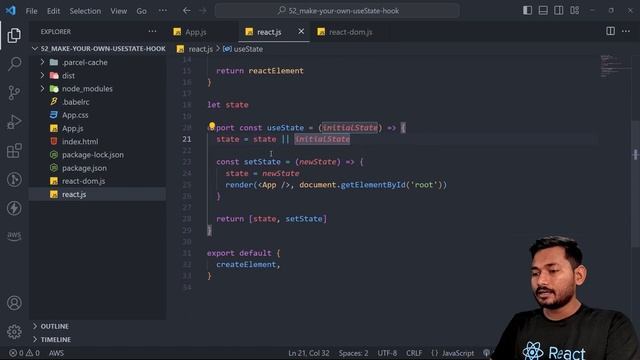Screen dimensions: 640x360
Task: Open the File menu
Action: coord(31,11)
